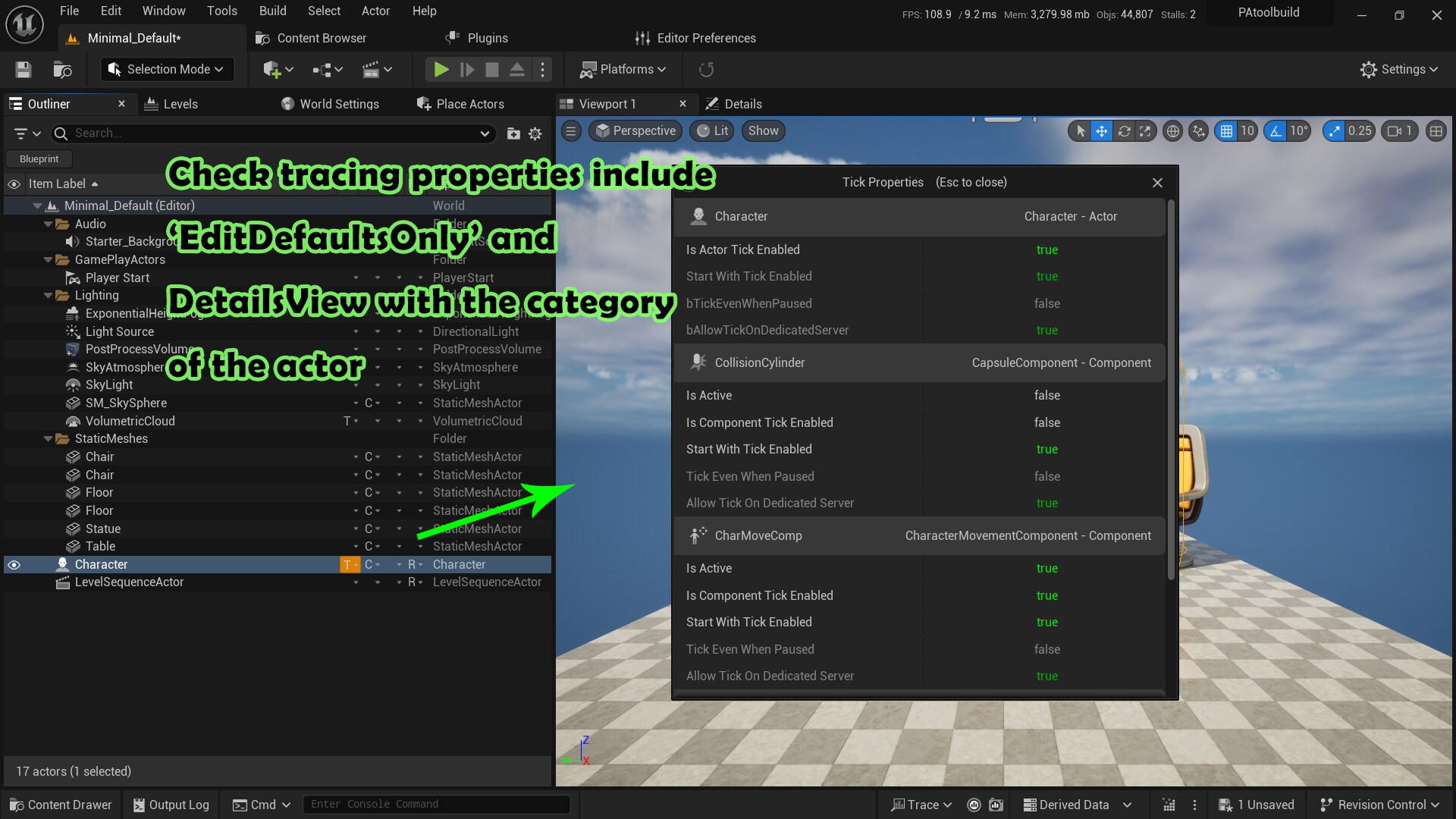Open the Content Browser from the top bar

pyautogui.click(x=319, y=38)
